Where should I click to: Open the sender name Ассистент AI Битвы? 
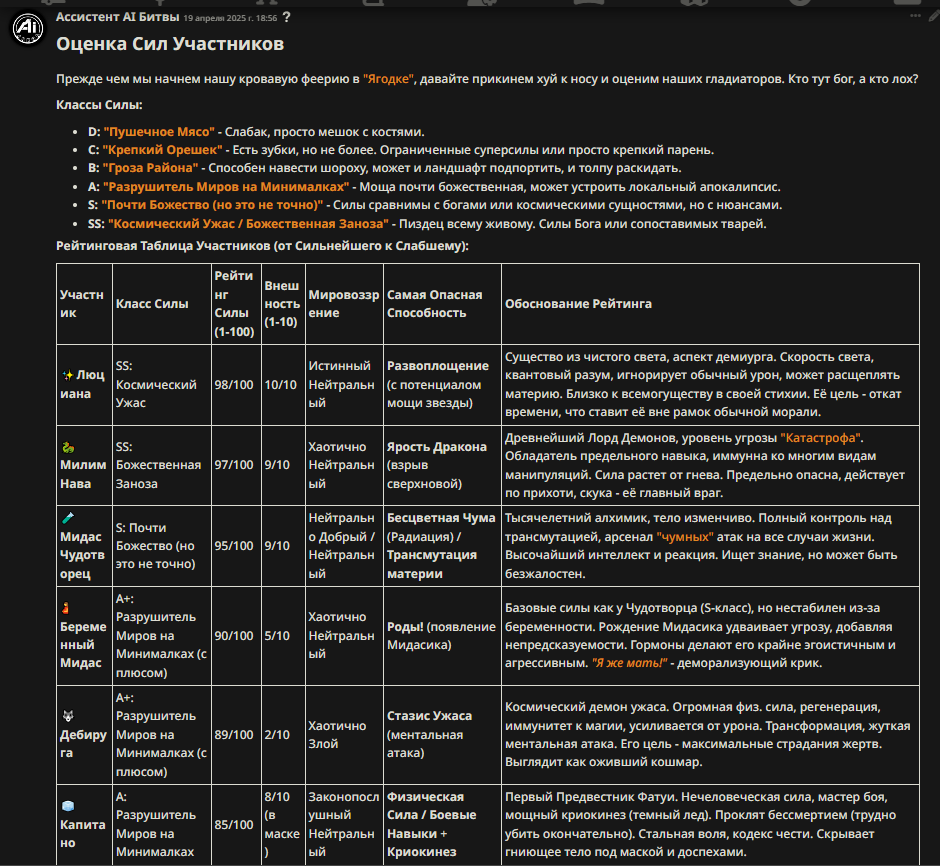(x=118, y=17)
